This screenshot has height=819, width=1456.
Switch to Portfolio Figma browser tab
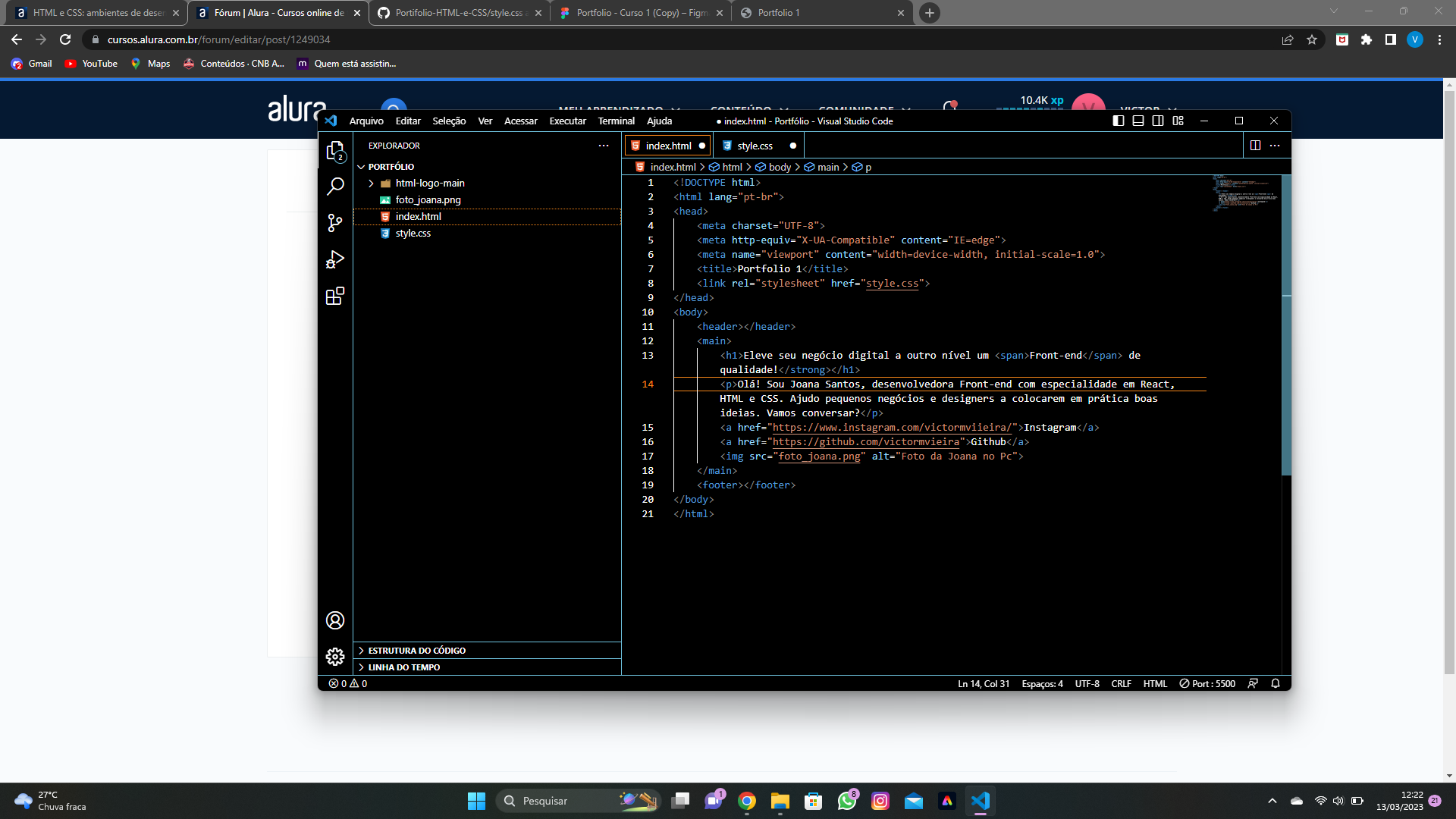(642, 13)
